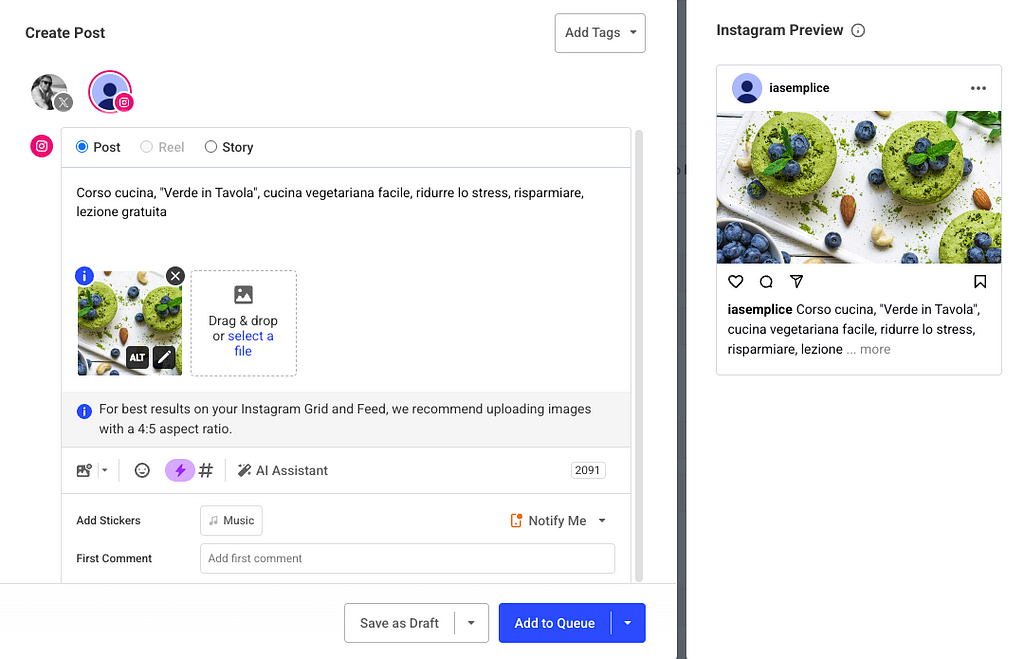Click the bookmark icon in preview
1024x659 pixels.
(980, 281)
